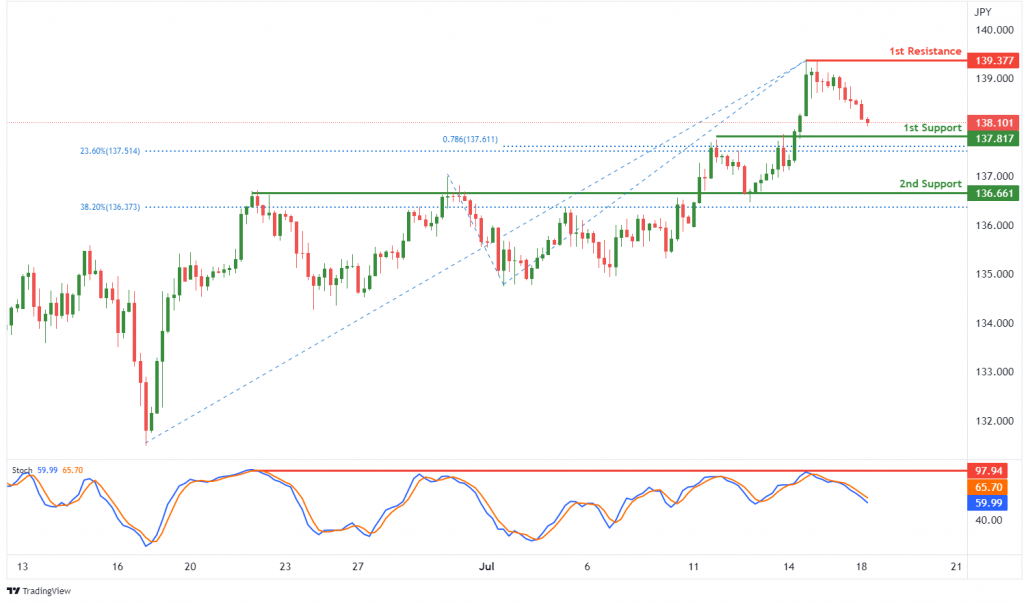Click the 137.817 green price tag
Image resolution: width=1024 pixels, height=603 pixels.
point(993,139)
